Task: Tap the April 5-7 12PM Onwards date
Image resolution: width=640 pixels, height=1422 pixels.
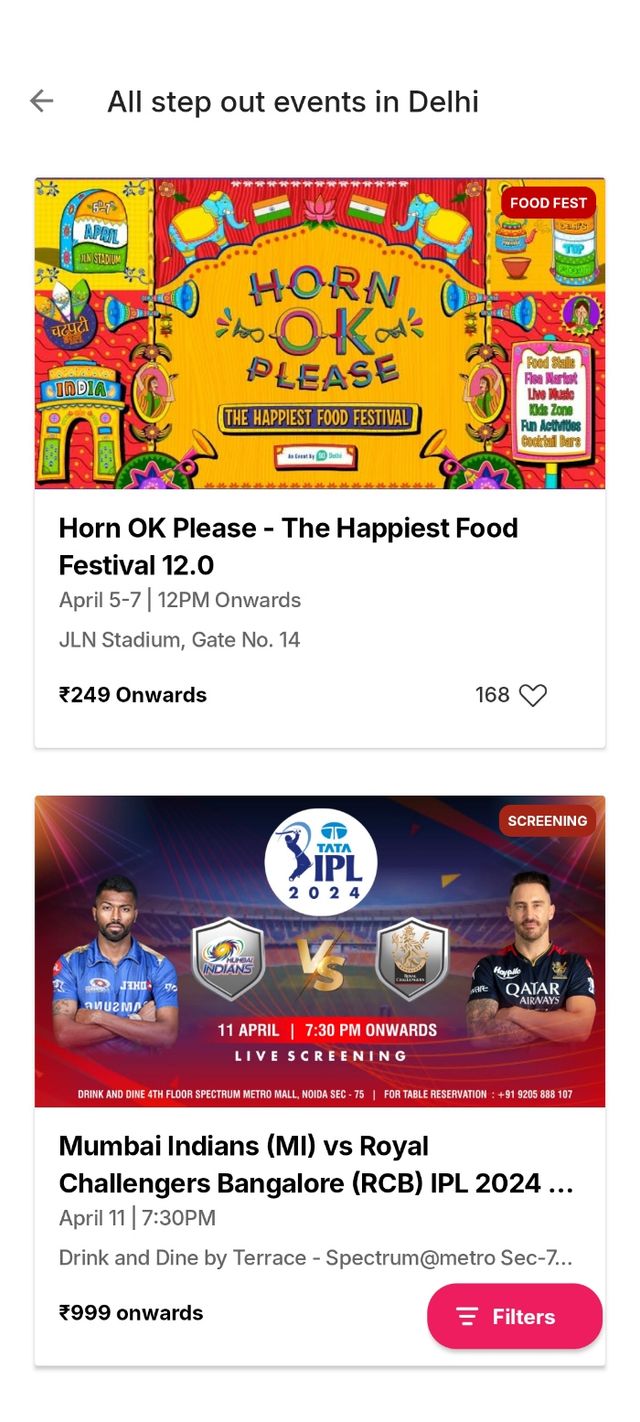Action: (180, 600)
